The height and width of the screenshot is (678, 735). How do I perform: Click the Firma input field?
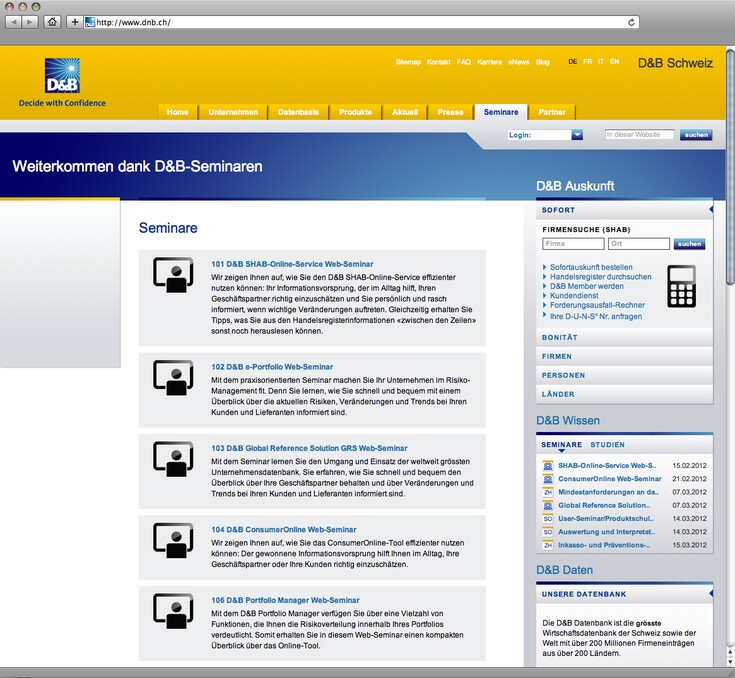tap(573, 244)
